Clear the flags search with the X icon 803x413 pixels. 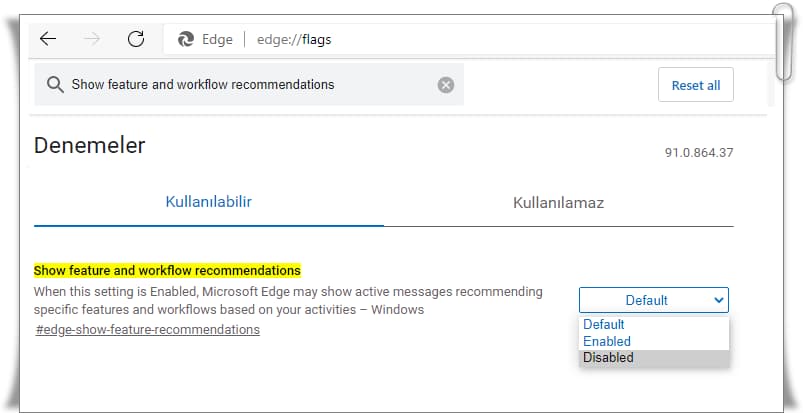click(446, 85)
